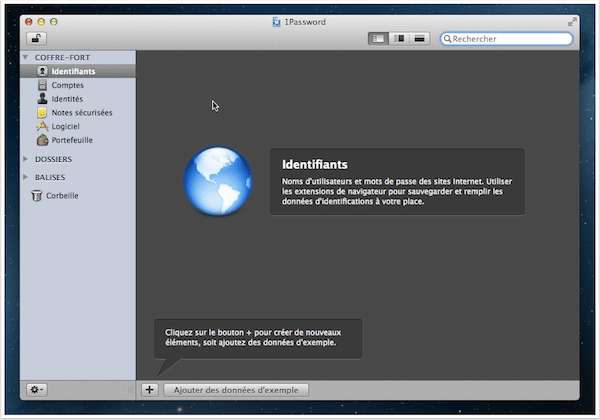Screen dimensions: 600x420
Task: Click Ajouter des données d'exemple
Action: point(236,390)
